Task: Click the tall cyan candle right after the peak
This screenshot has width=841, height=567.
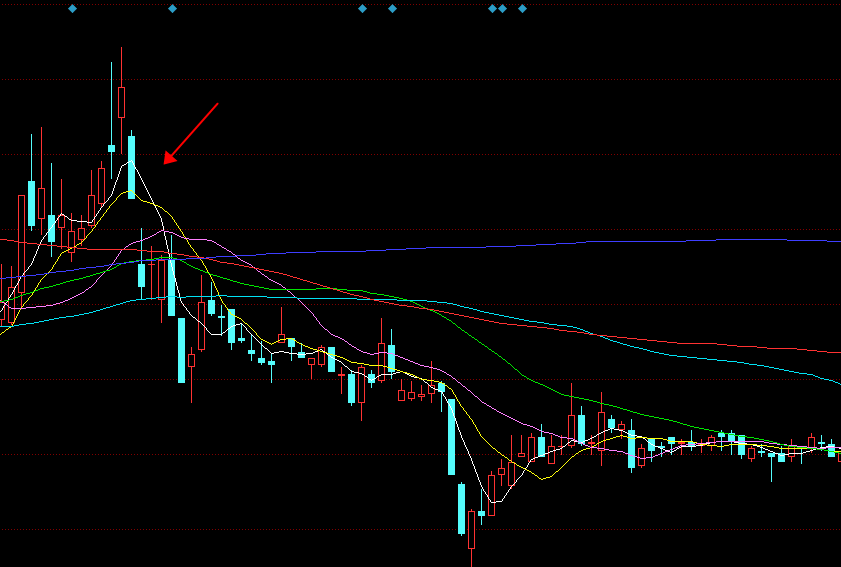Action: click(131, 166)
